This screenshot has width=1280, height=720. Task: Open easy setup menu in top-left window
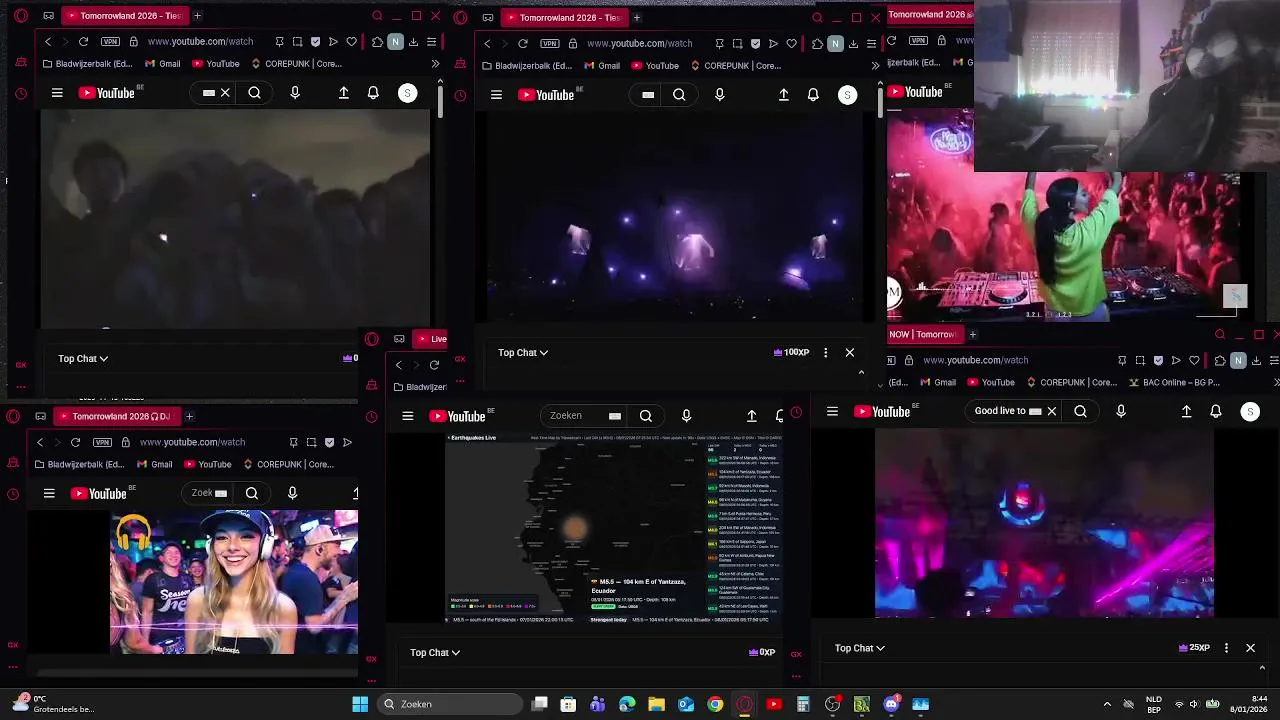[431, 42]
